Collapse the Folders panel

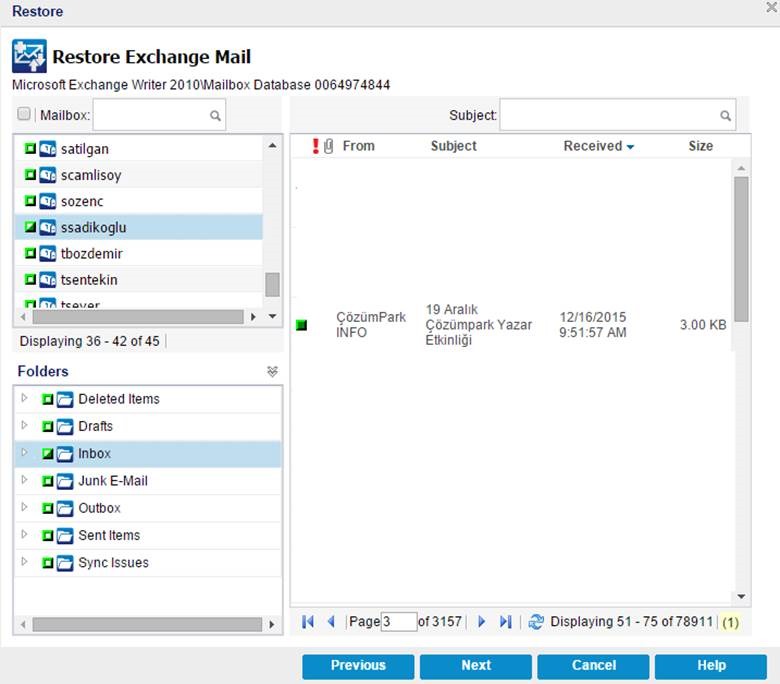272,372
